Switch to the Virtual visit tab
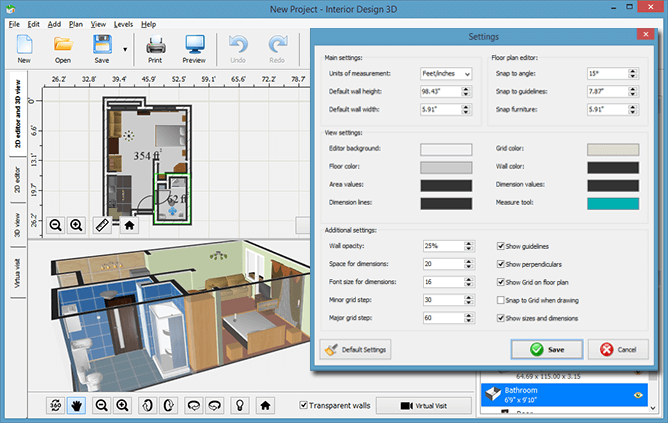 pyautogui.click(x=17, y=273)
